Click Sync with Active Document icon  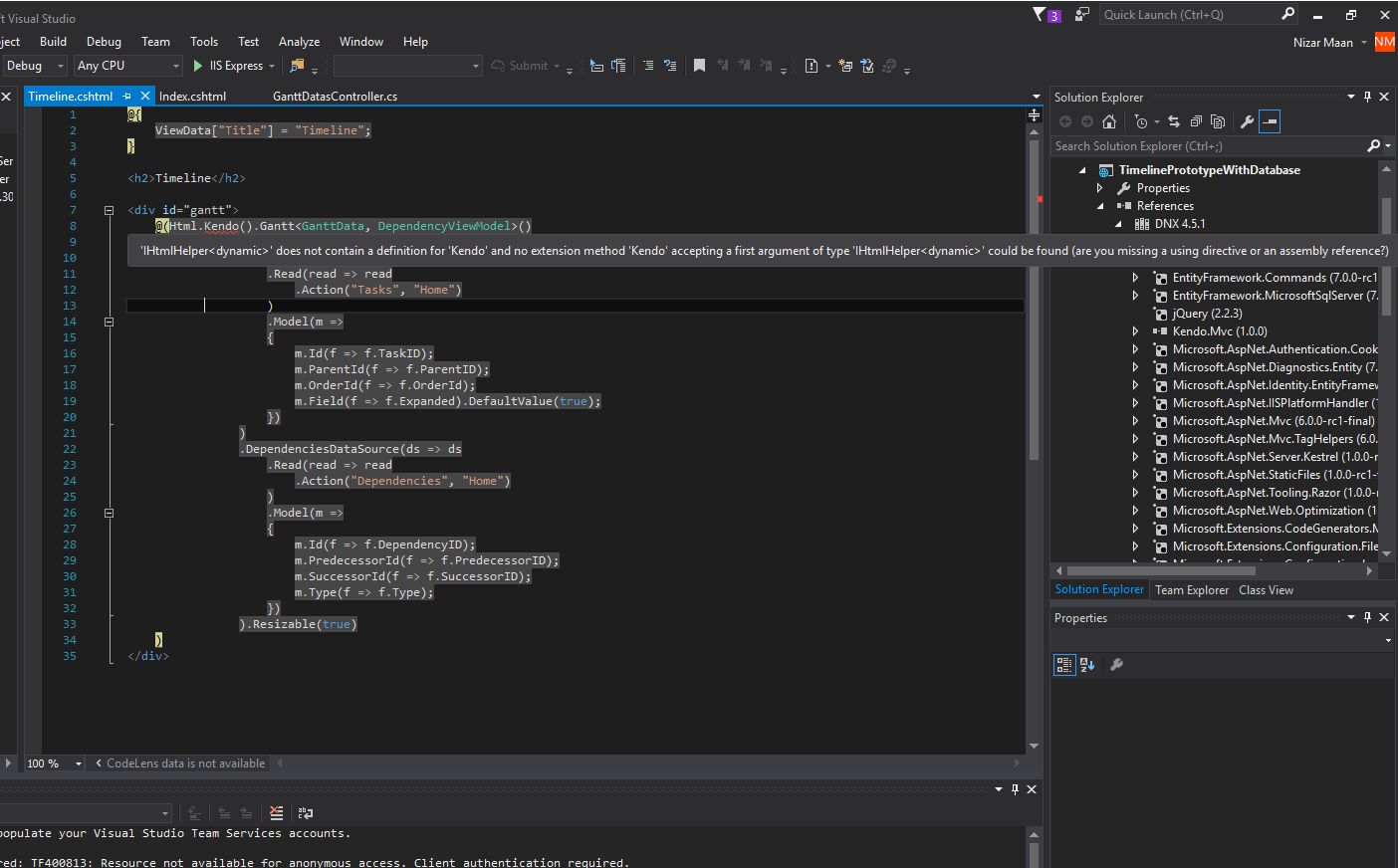(x=1174, y=121)
